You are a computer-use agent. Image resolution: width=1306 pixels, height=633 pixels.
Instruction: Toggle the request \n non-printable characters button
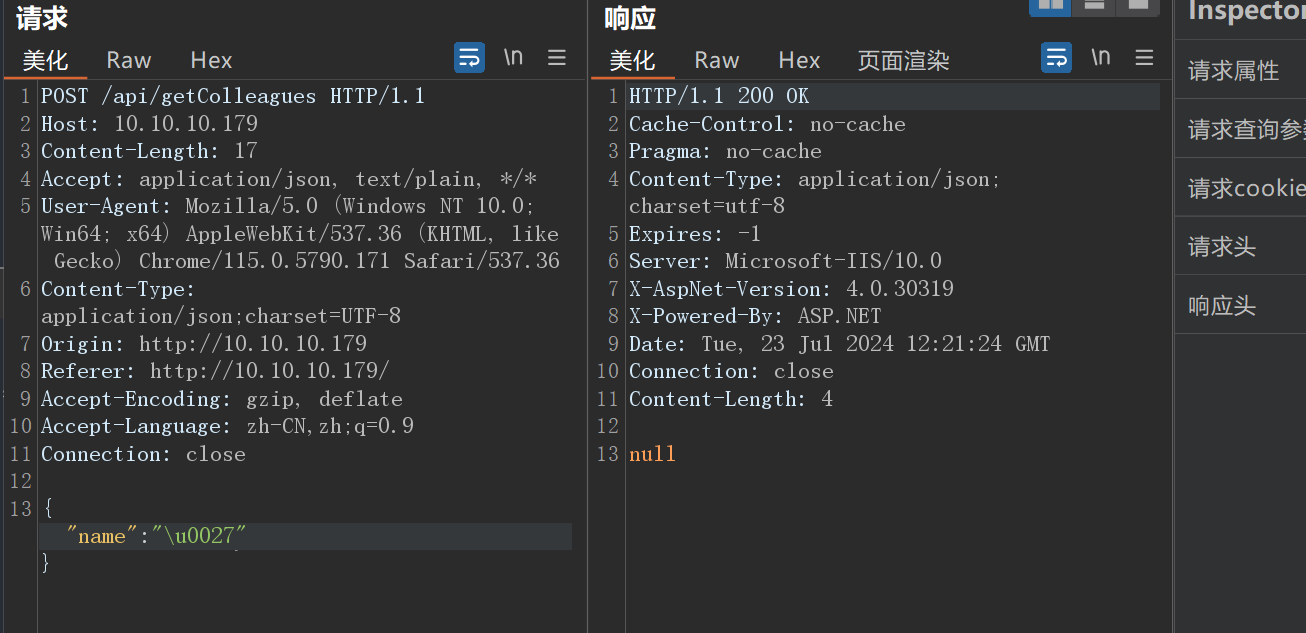coord(513,57)
